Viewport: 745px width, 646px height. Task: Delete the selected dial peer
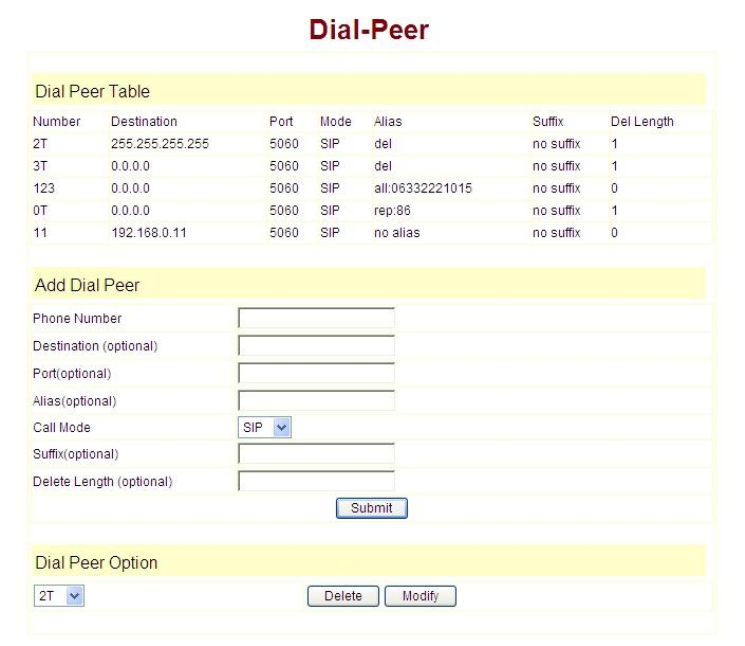pos(343,596)
